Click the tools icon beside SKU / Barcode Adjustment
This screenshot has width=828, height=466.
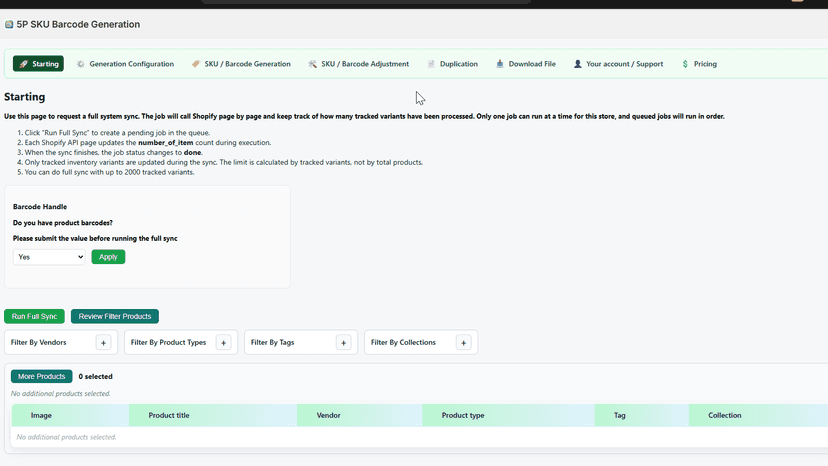tap(313, 64)
